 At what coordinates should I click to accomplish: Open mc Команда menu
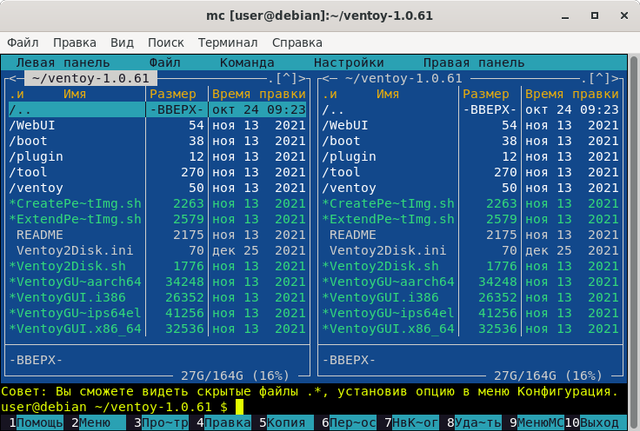pos(247,63)
